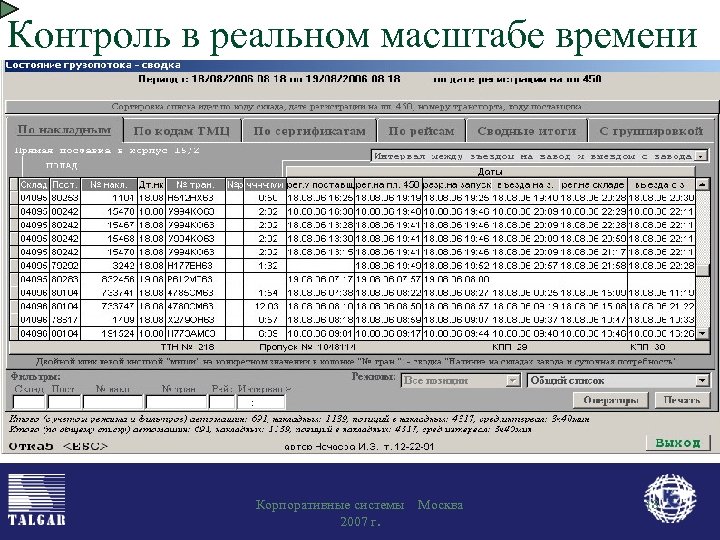Click the table vertical scrollbar thumb

(702, 270)
